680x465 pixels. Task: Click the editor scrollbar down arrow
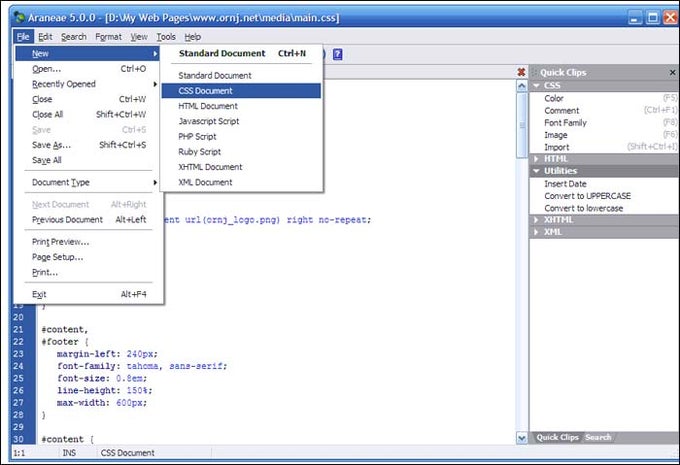point(522,438)
